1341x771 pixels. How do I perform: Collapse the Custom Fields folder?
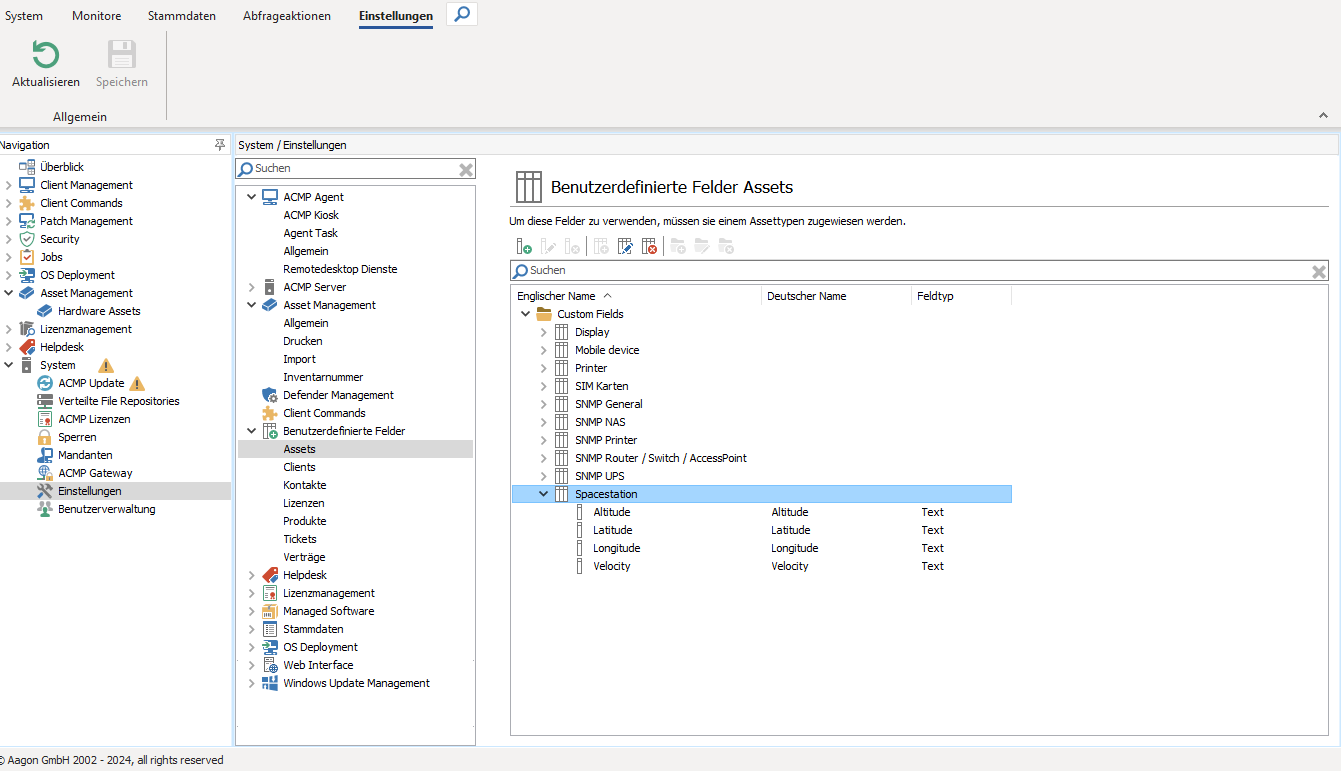pos(526,314)
